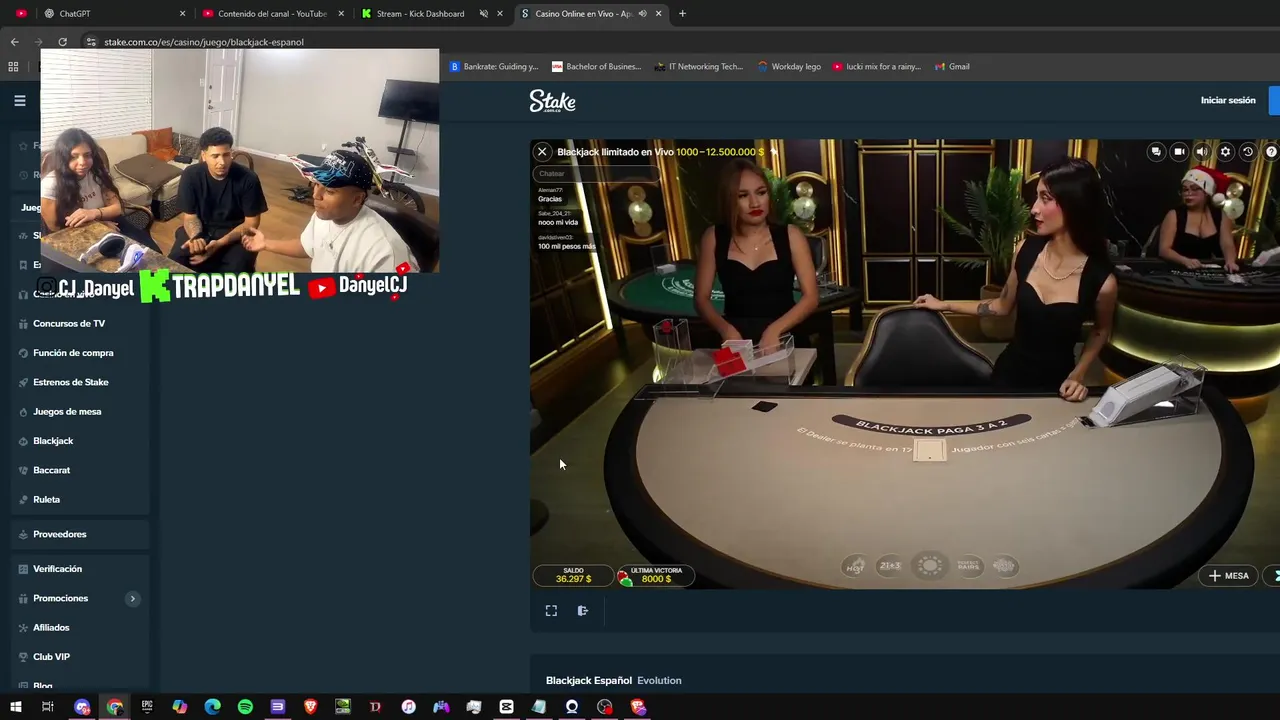1280x720 pixels.
Task: Click the Saldo balance display
Action: point(573,575)
